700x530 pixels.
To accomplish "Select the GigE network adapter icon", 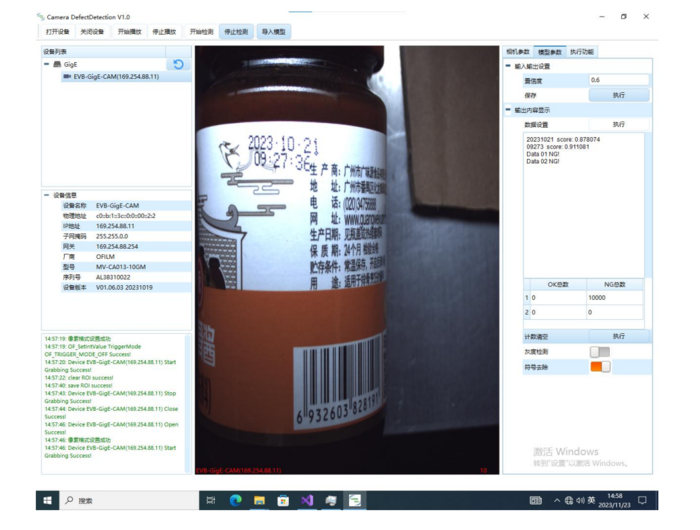I will tap(57, 64).
